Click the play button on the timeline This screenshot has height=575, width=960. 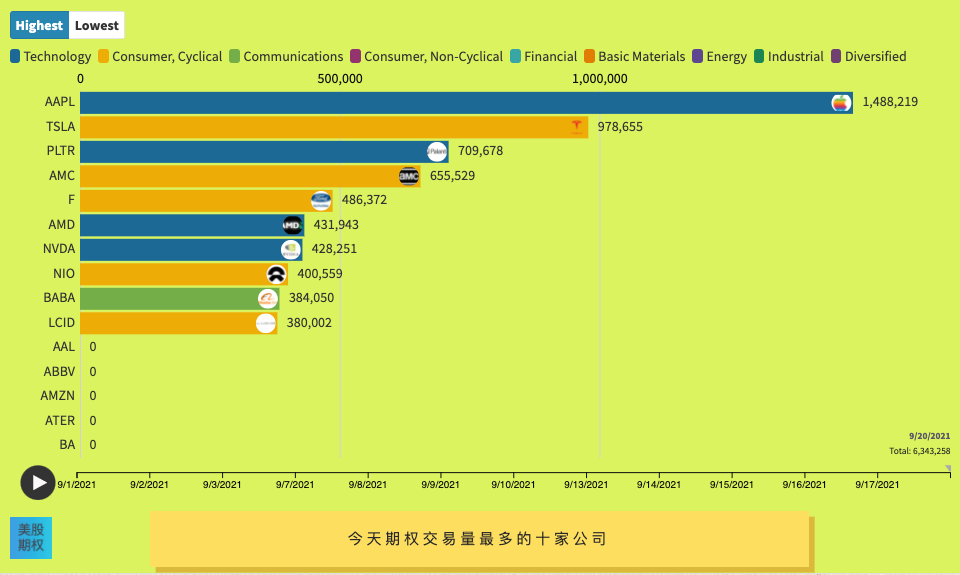point(38,483)
